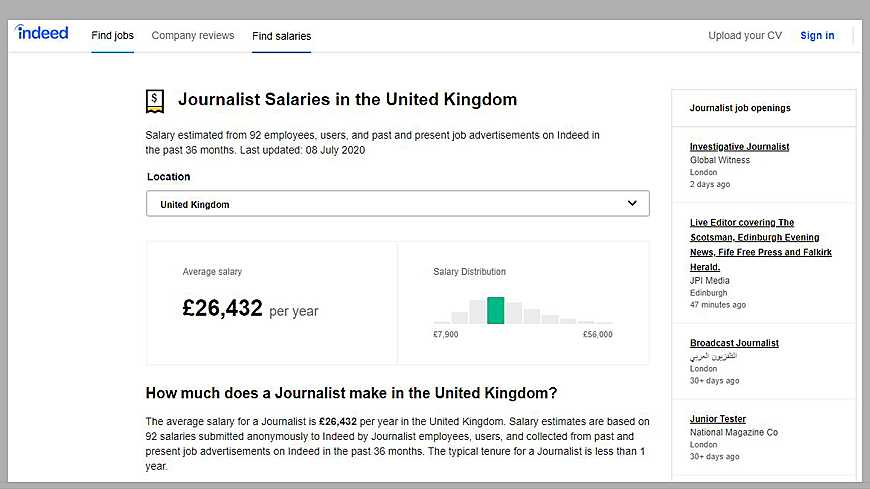
Task: Click the £26,432 average salary figure
Action: point(222,308)
